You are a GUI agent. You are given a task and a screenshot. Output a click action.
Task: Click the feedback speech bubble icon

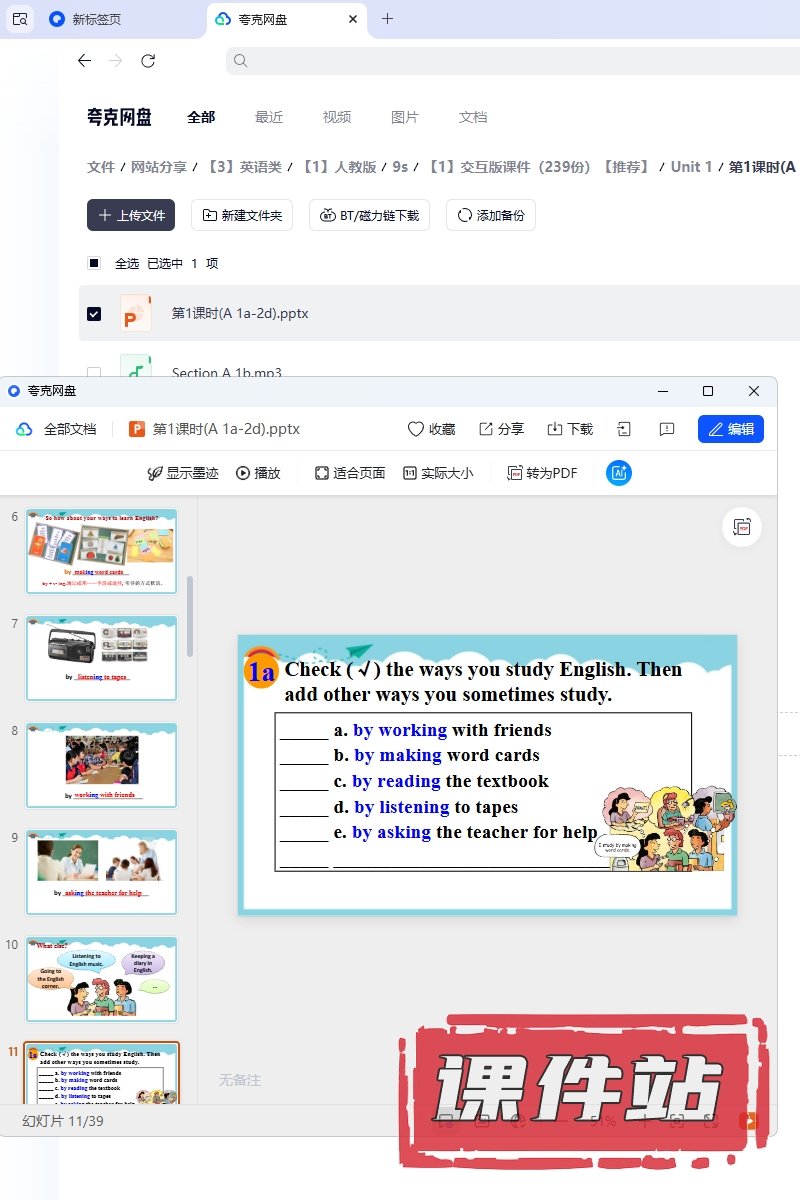(x=667, y=429)
